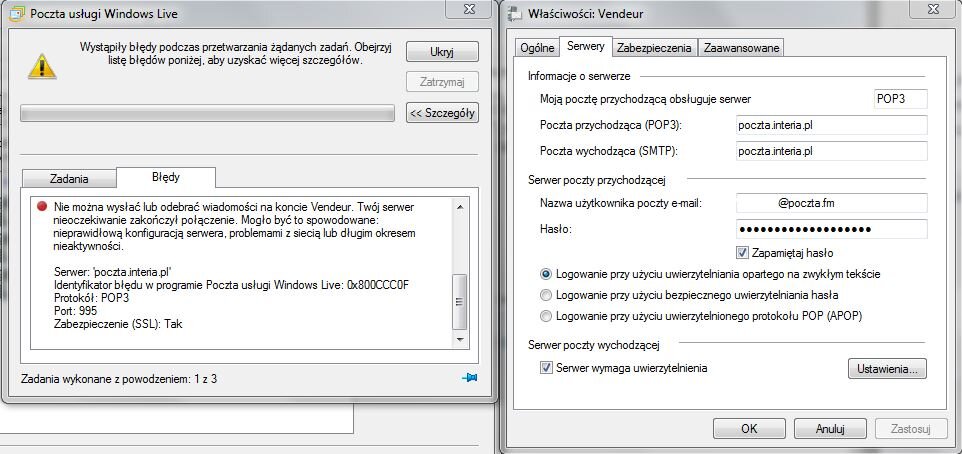Uncheck Serwer wymaga uwierzytelnienia
Viewport: 962px width, 454px height.
(x=546, y=368)
